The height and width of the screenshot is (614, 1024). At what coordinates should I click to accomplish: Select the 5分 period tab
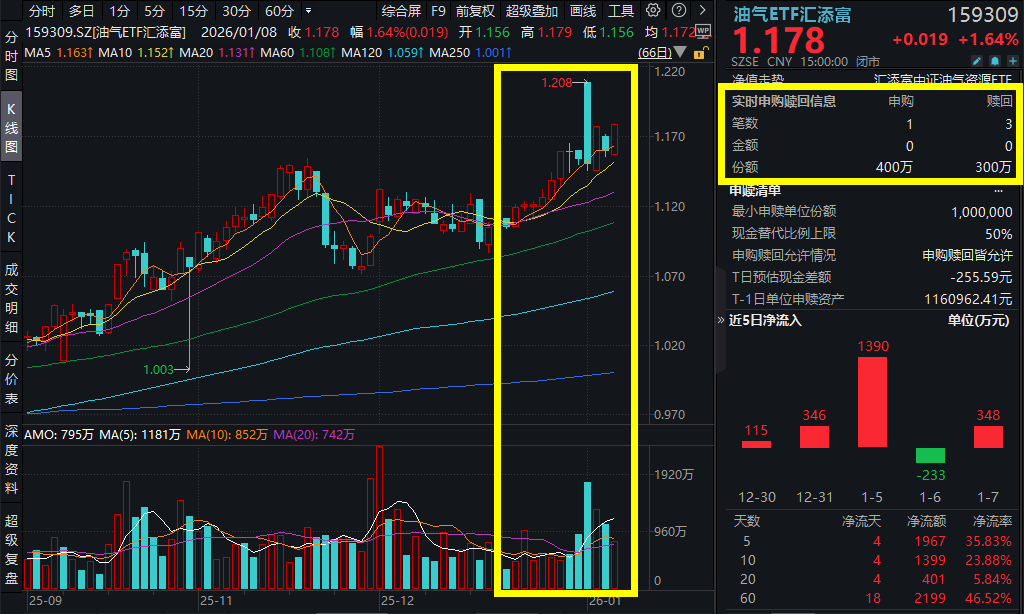click(155, 11)
